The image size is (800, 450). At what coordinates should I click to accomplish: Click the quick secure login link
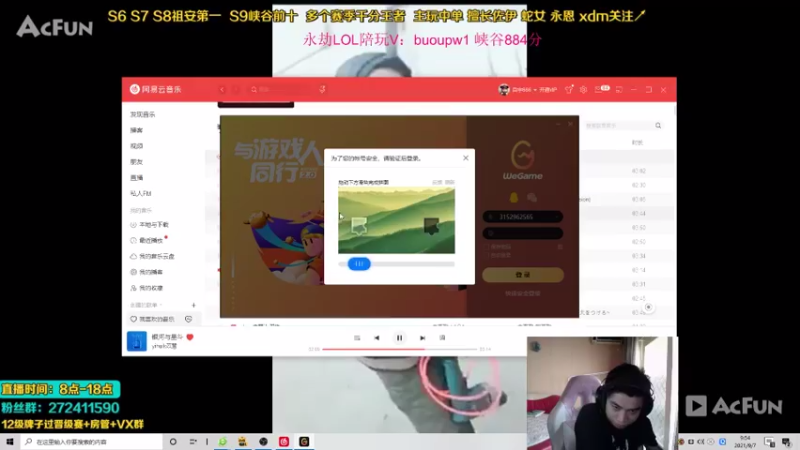coord(523,293)
